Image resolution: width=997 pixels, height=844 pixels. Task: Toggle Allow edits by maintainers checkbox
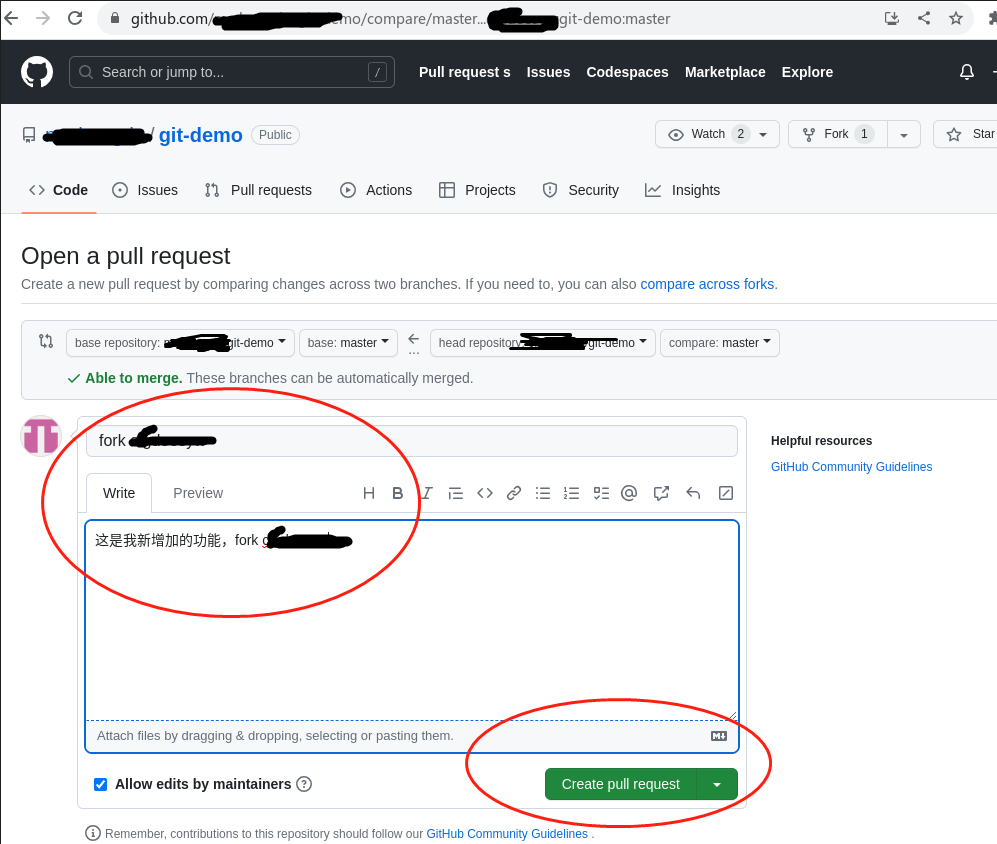pyautogui.click(x=100, y=784)
